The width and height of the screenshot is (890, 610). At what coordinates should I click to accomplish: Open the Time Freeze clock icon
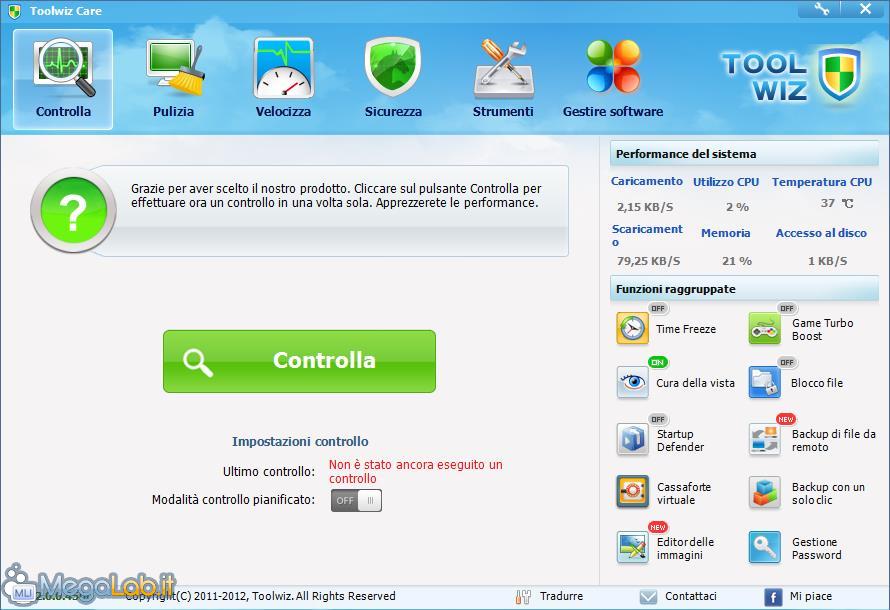(x=632, y=328)
